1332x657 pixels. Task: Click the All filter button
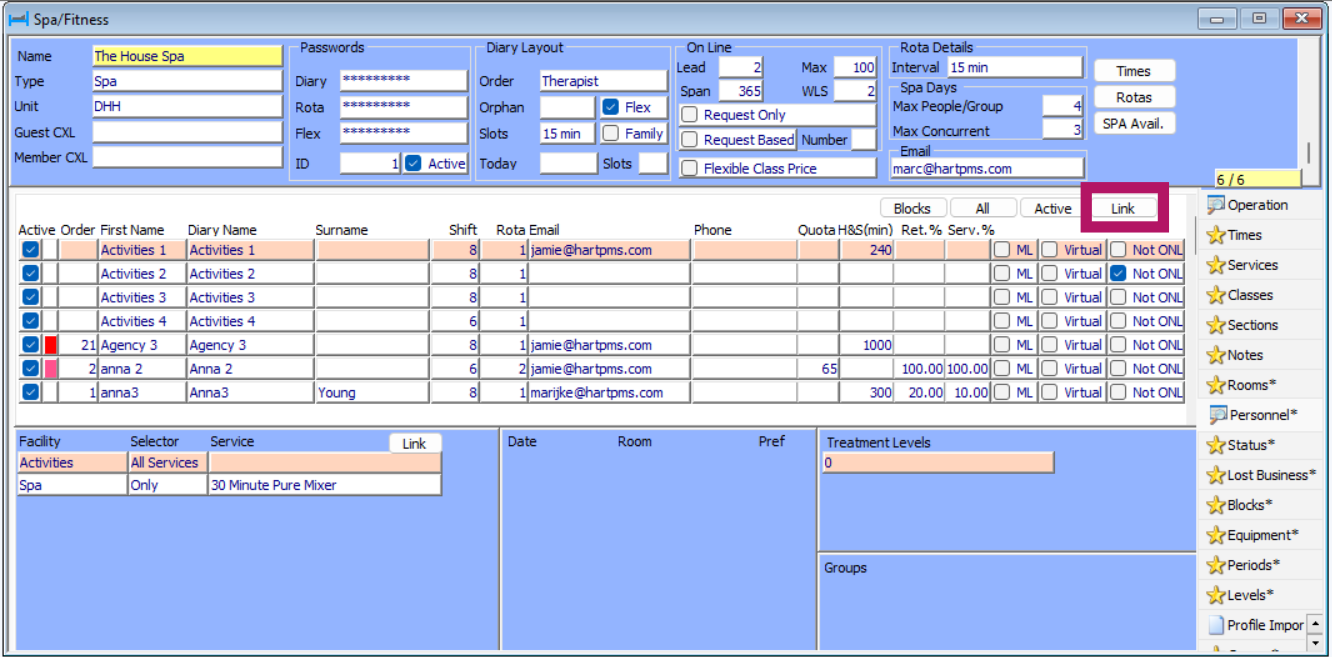[983, 208]
